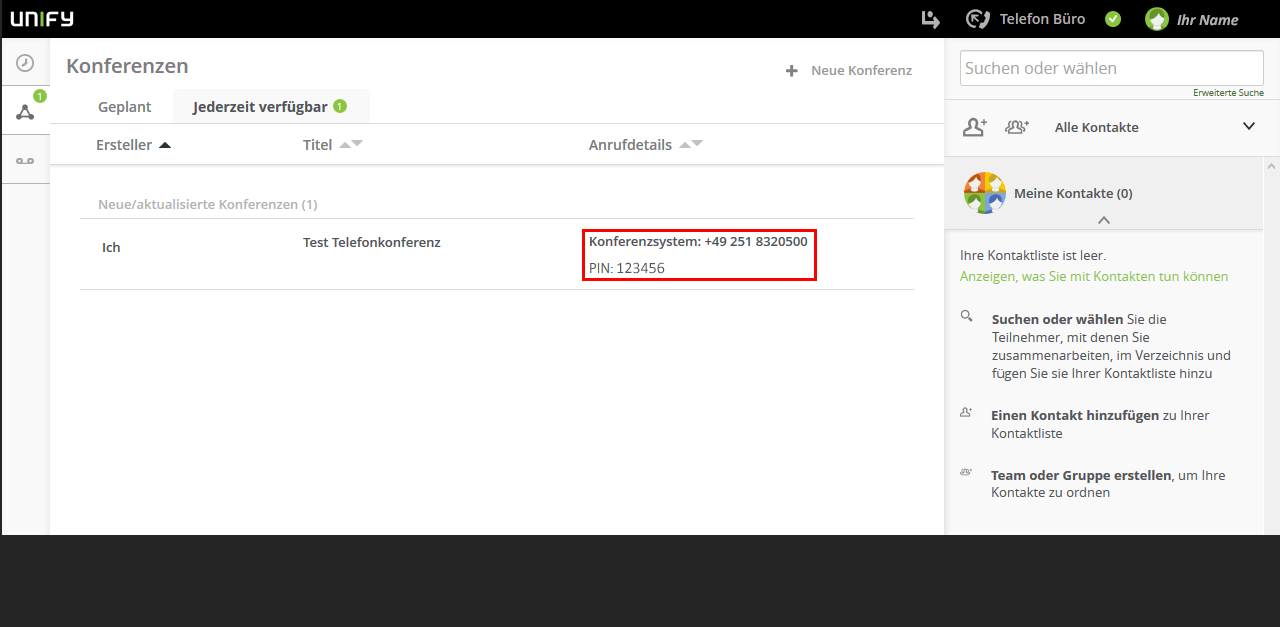The width and height of the screenshot is (1280, 627).
Task: Open the call history clock icon
Action: (25, 63)
